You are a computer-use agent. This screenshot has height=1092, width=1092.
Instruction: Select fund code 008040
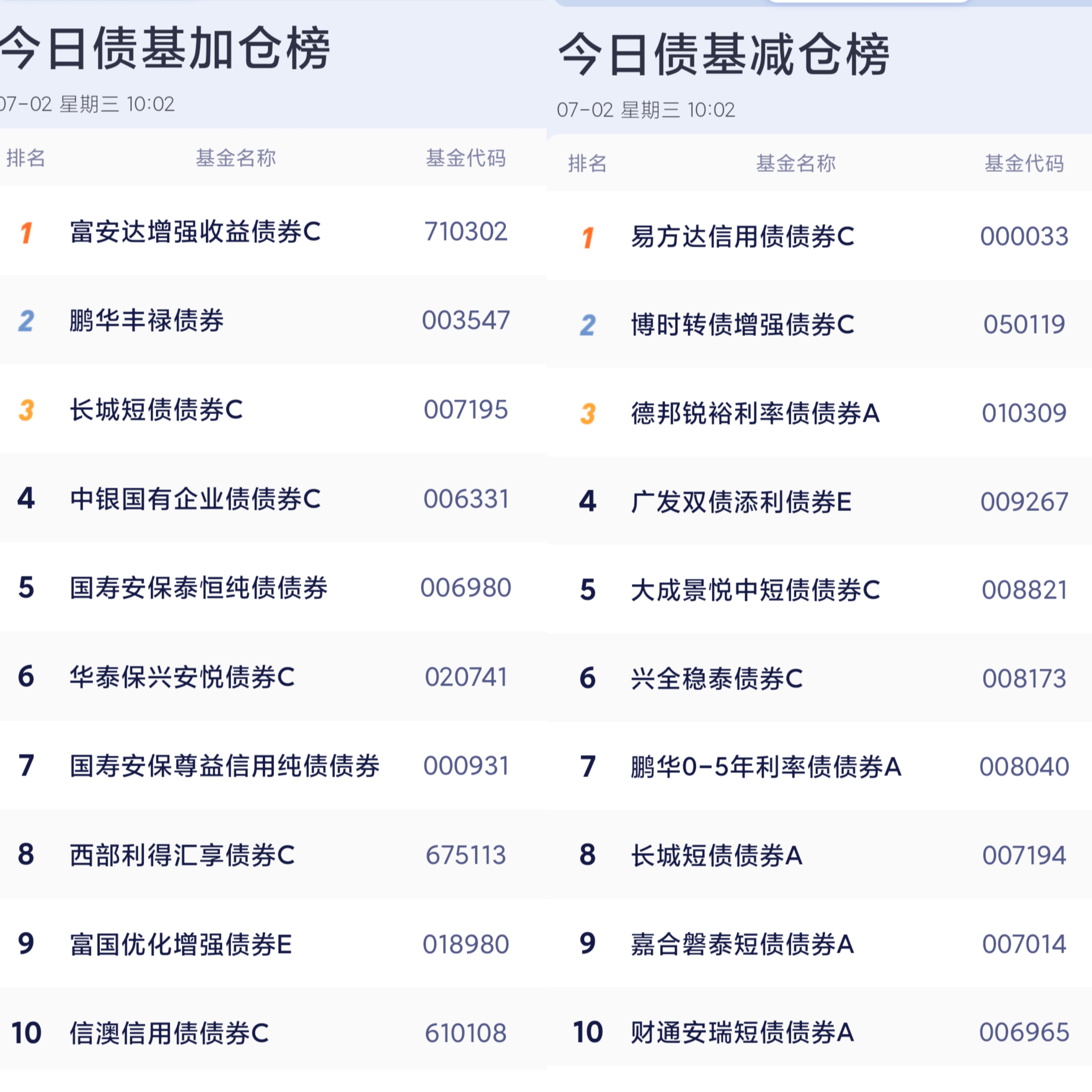coord(1024,767)
